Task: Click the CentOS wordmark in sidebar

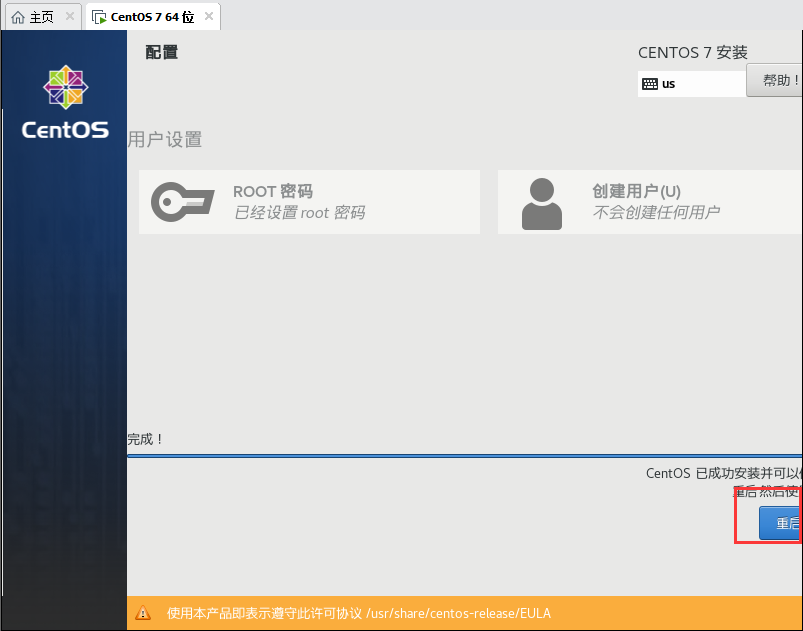Action: coord(65,130)
